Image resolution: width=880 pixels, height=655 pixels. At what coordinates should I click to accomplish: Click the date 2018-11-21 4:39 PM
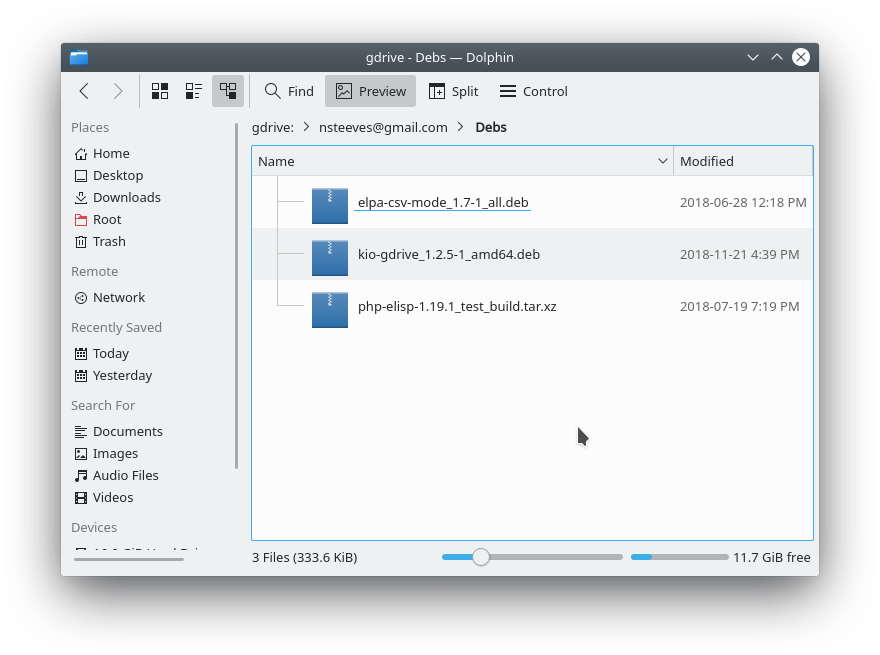point(740,254)
